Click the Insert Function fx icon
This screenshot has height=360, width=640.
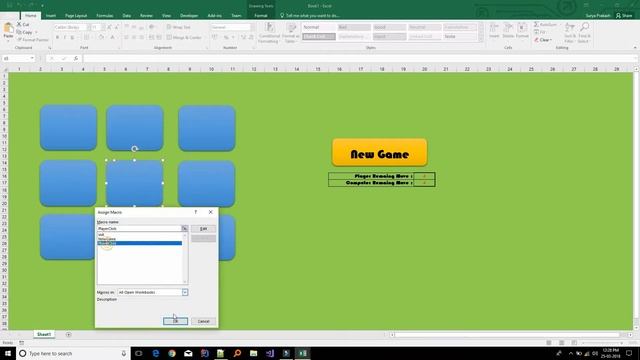click(76, 59)
